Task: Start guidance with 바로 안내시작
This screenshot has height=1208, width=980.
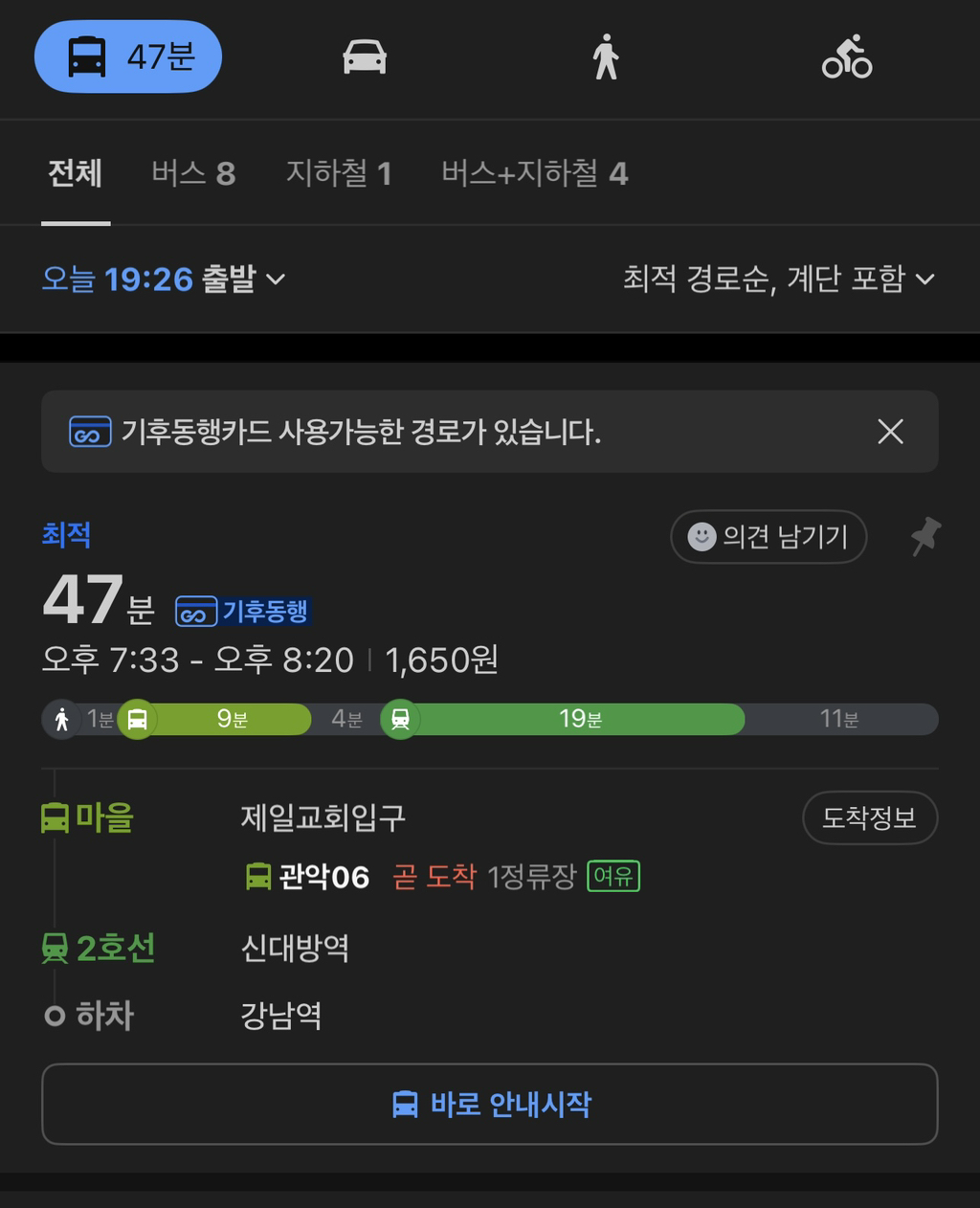Action: 490,1104
